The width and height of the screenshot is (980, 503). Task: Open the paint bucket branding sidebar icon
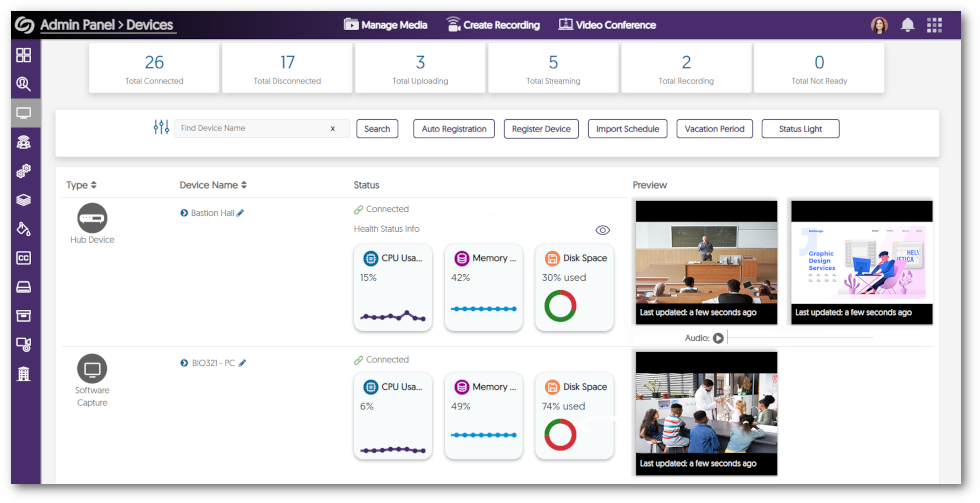pyautogui.click(x=24, y=229)
